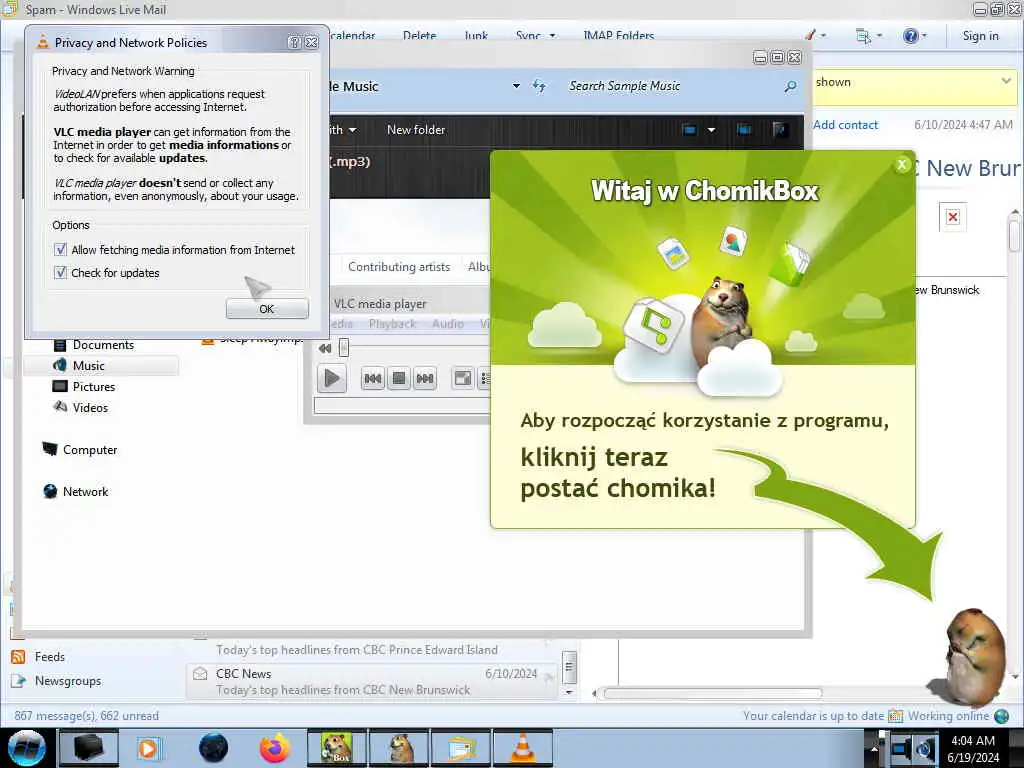Click the dark sphere icon in the taskbar

(x=214, y=748)
